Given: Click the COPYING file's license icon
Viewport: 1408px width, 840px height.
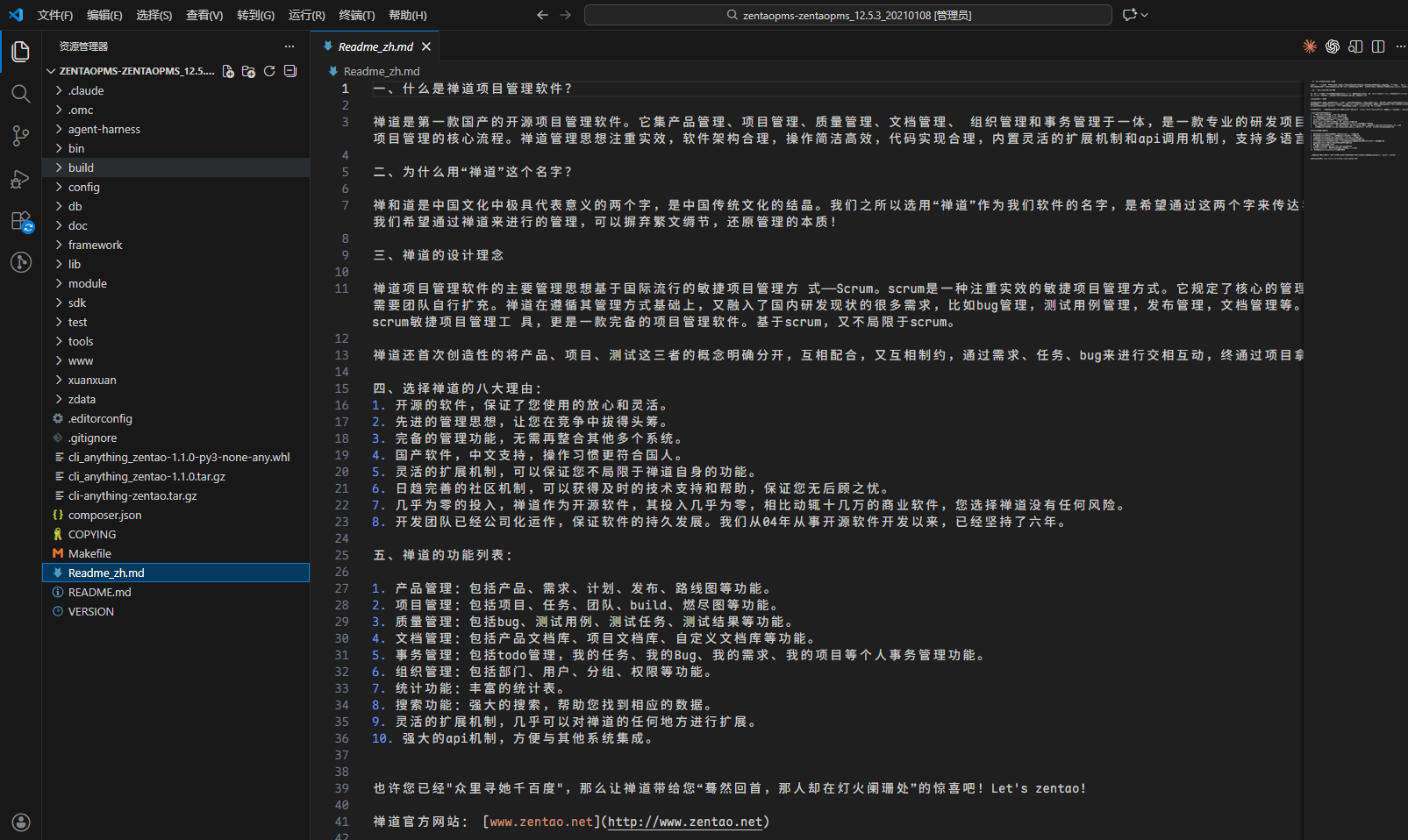Looking at the screenshot, I should tap(58, 534).
